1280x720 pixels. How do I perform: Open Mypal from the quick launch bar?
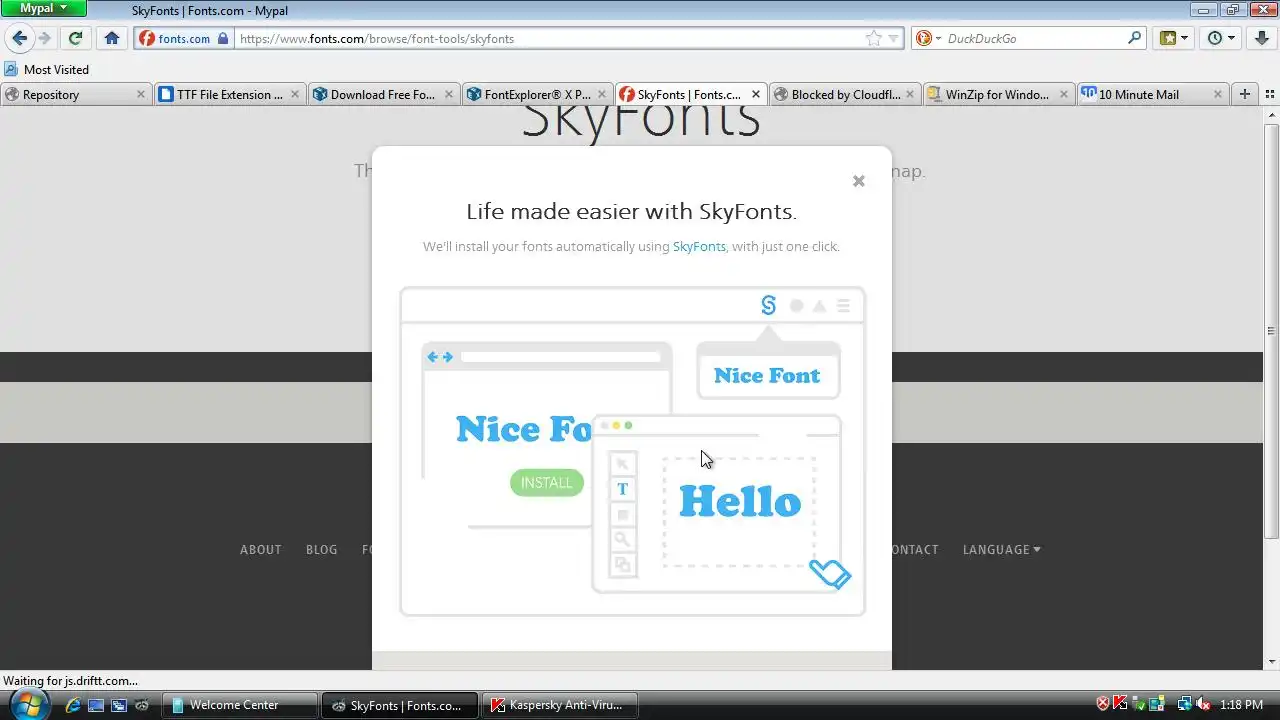click(141, 705)
